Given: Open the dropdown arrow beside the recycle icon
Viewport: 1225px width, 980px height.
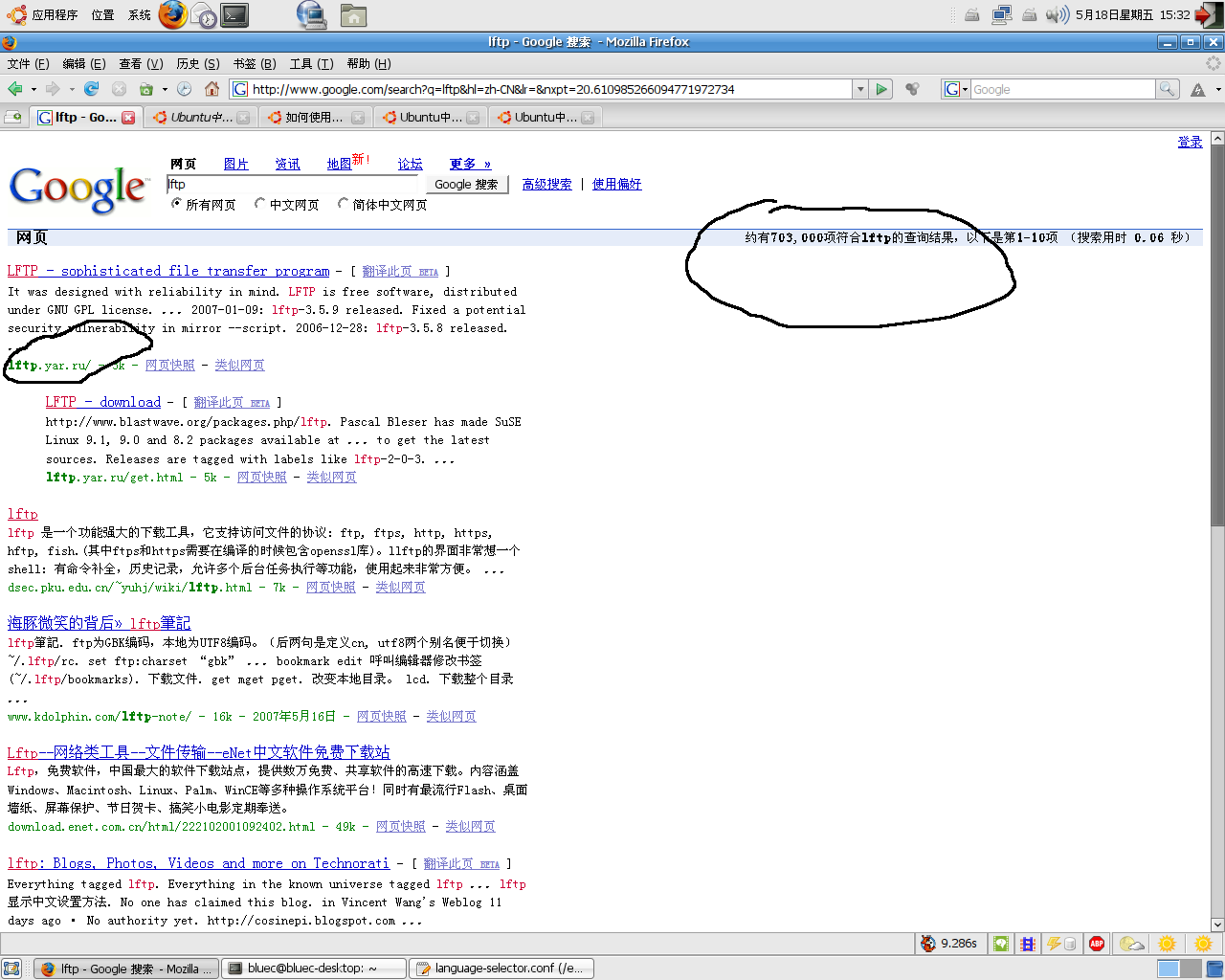Looking at the screenshot, I should (165, 89).
